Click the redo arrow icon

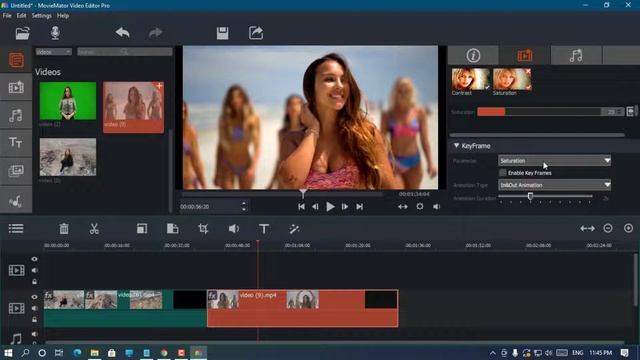tap(155, 33)
